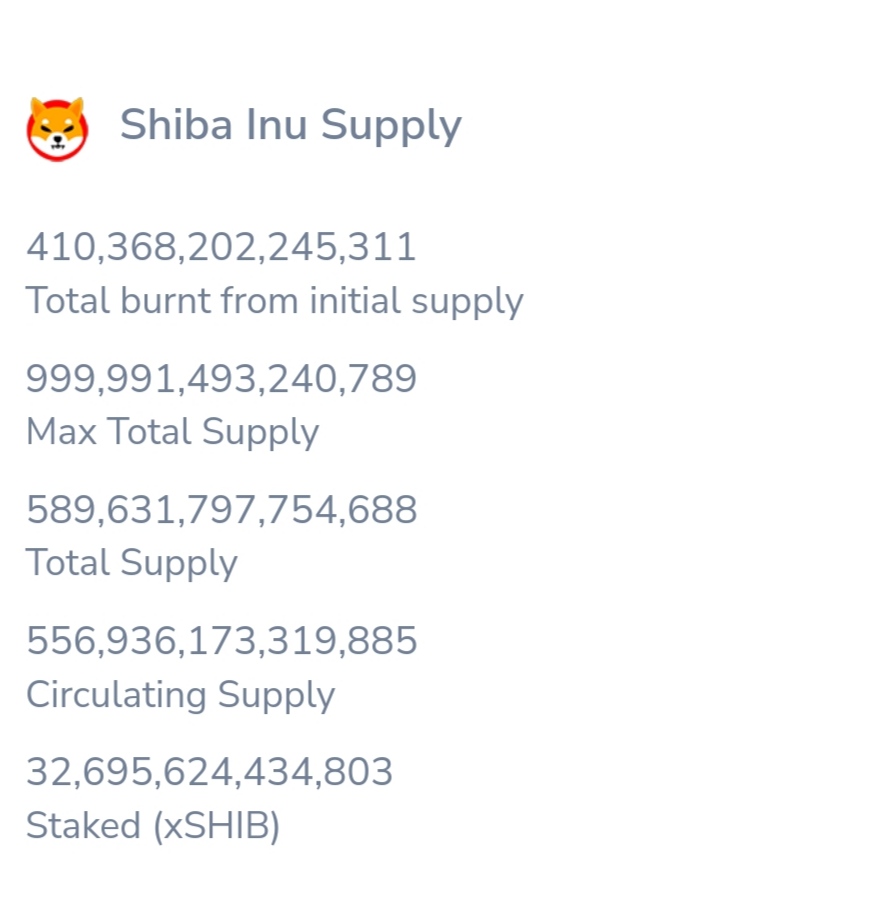
Task: Select the burnt amount 410,368,202,245,311
Action: point(221,247)
